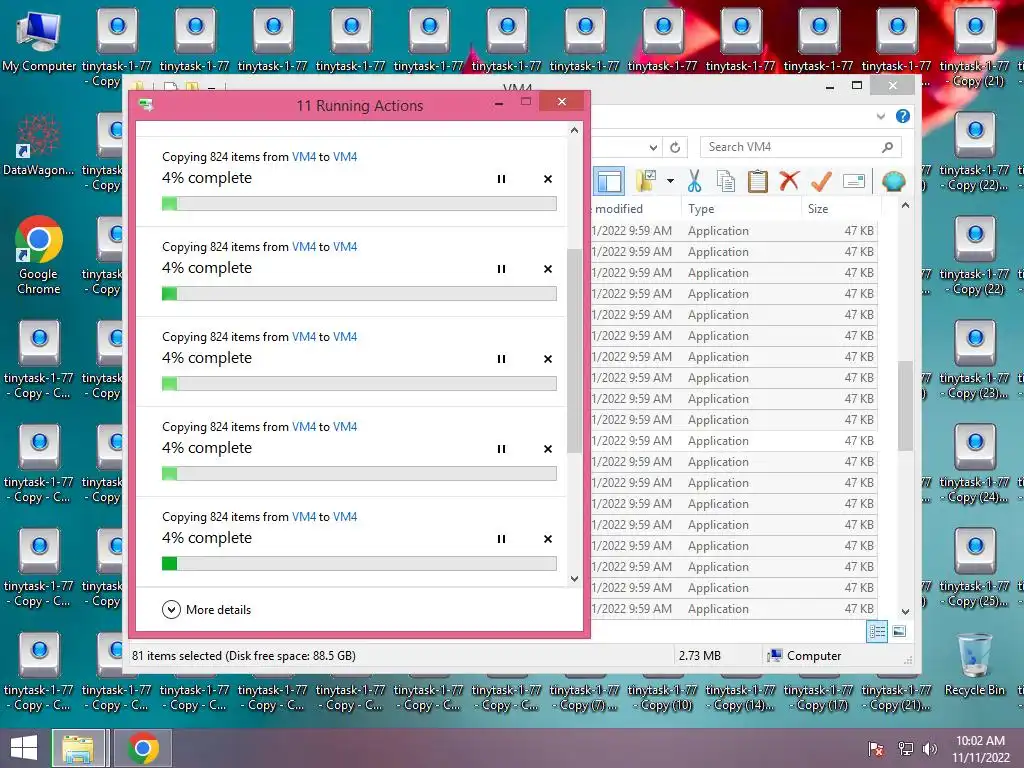The width and height of the screenshot is (1024, 768).
Task: Pause the bottommost visible copy action
Action: 501,539
